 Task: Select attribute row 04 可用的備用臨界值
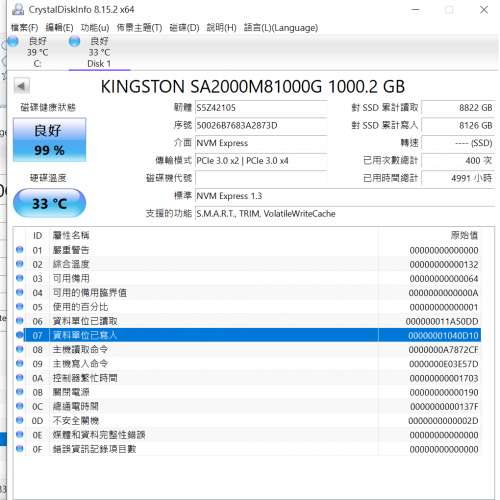coord(247,293)
